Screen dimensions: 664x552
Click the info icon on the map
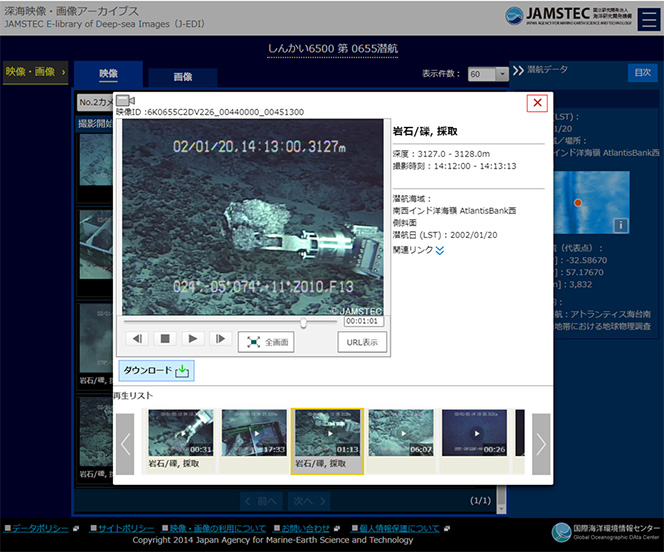620,225
